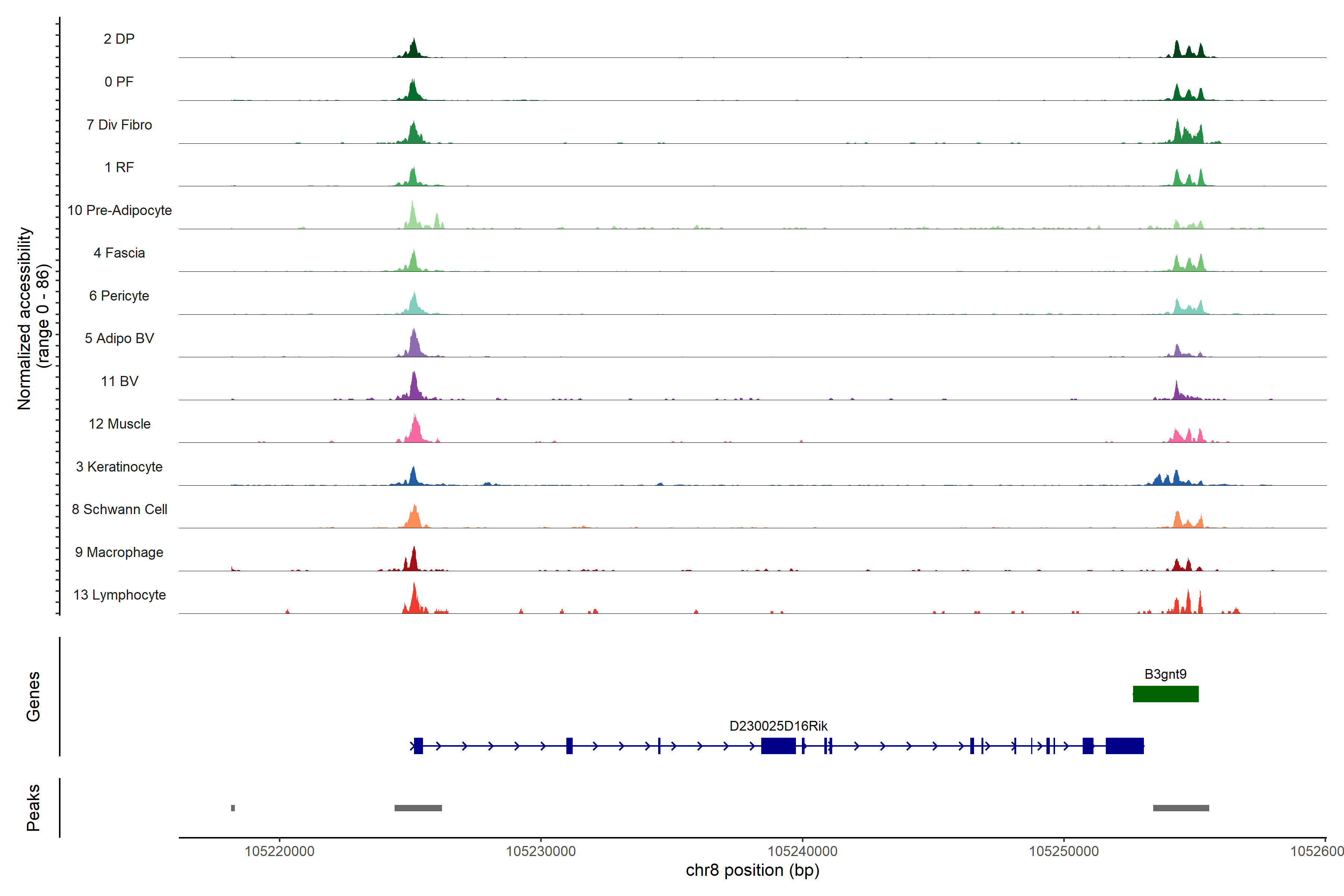The width and height of the screenshot is (1344, 896).
Task: Click the middle gray peak bar
Action: [x=418, y=808]
